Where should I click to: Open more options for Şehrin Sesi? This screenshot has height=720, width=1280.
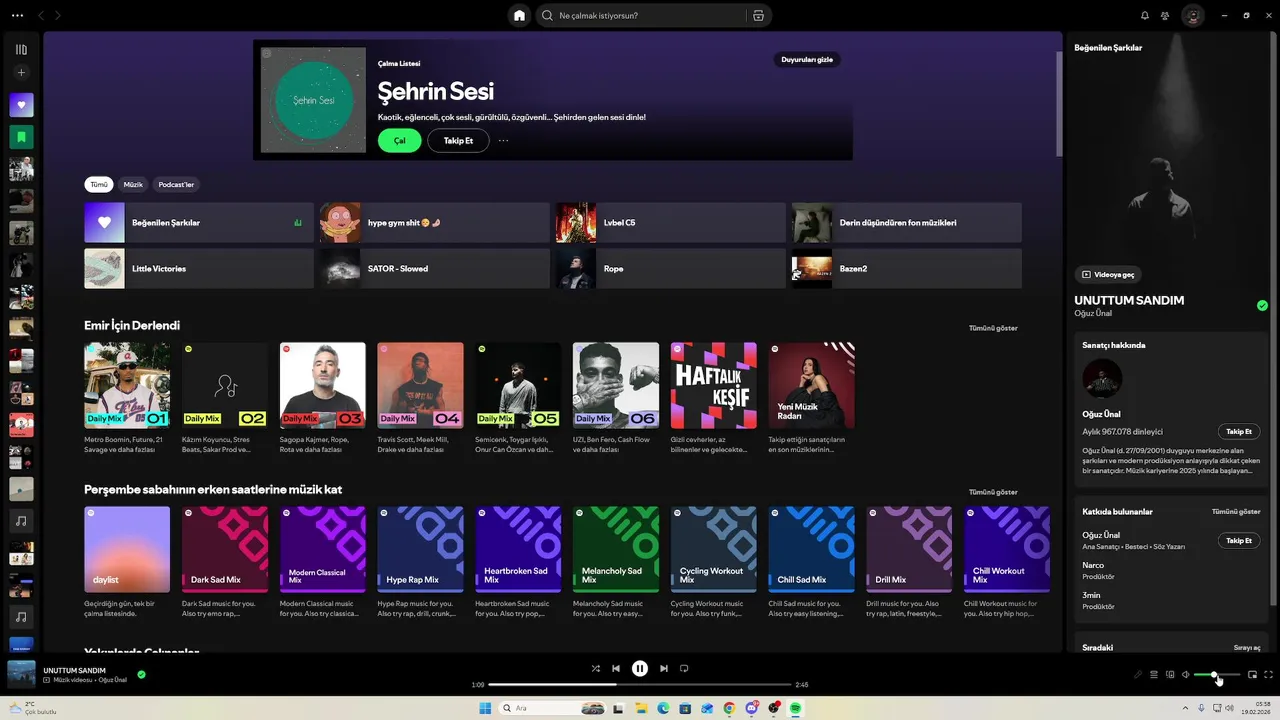coord(503,141)
